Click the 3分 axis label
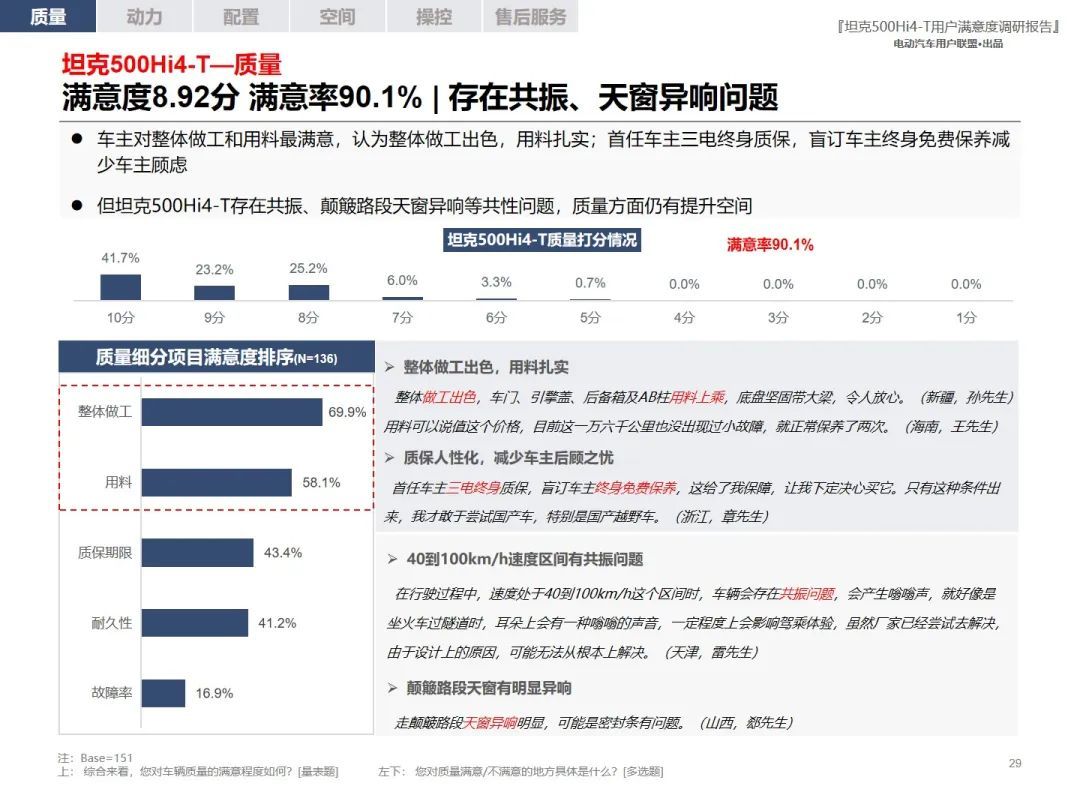The height and width of the screenshot is (810, 1080). pyautogui.click(x=778, y=318)
